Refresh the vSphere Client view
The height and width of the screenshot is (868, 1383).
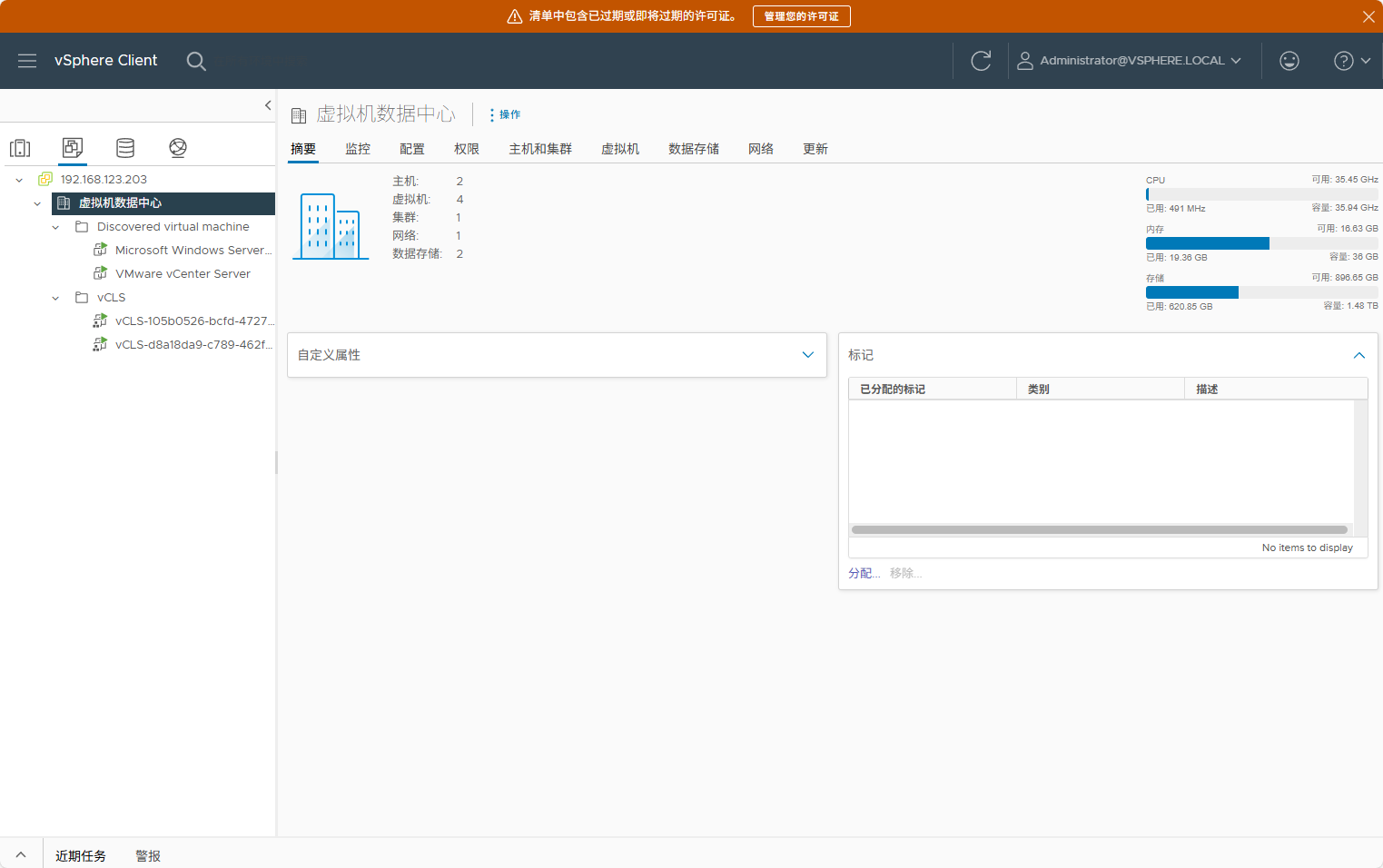click(981, 61)
